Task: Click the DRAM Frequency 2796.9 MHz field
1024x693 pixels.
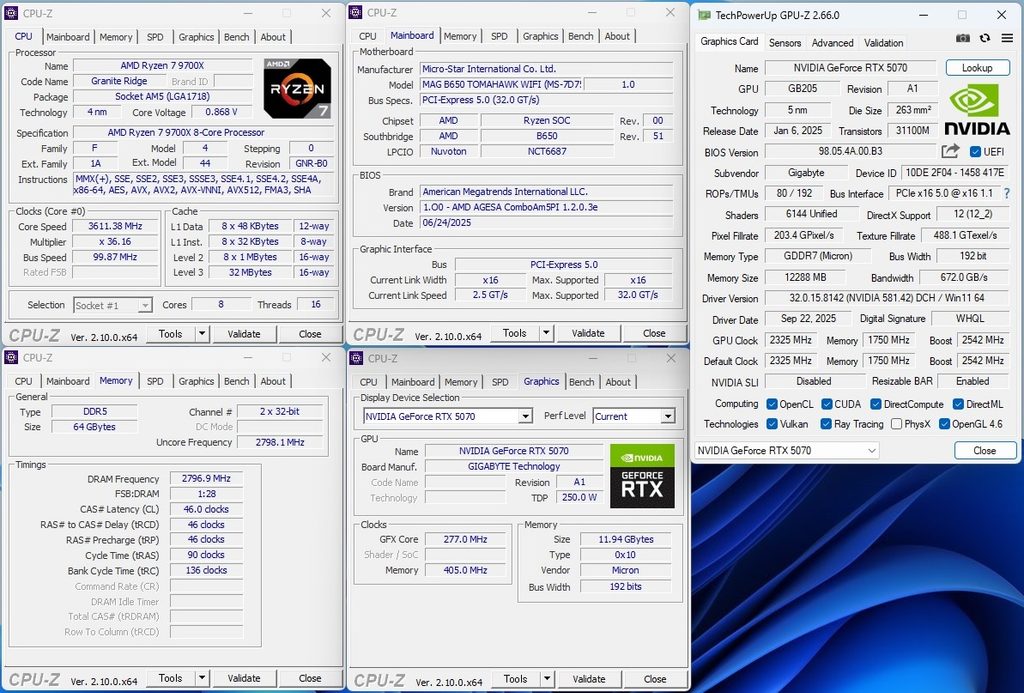Action: pyautogui.click(x=206, y=478)
